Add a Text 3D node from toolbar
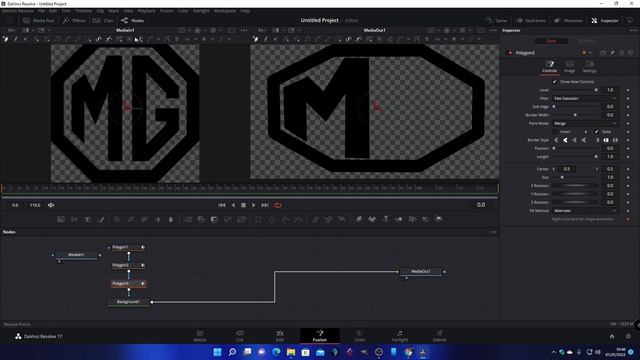 click(x=385, y=219)
